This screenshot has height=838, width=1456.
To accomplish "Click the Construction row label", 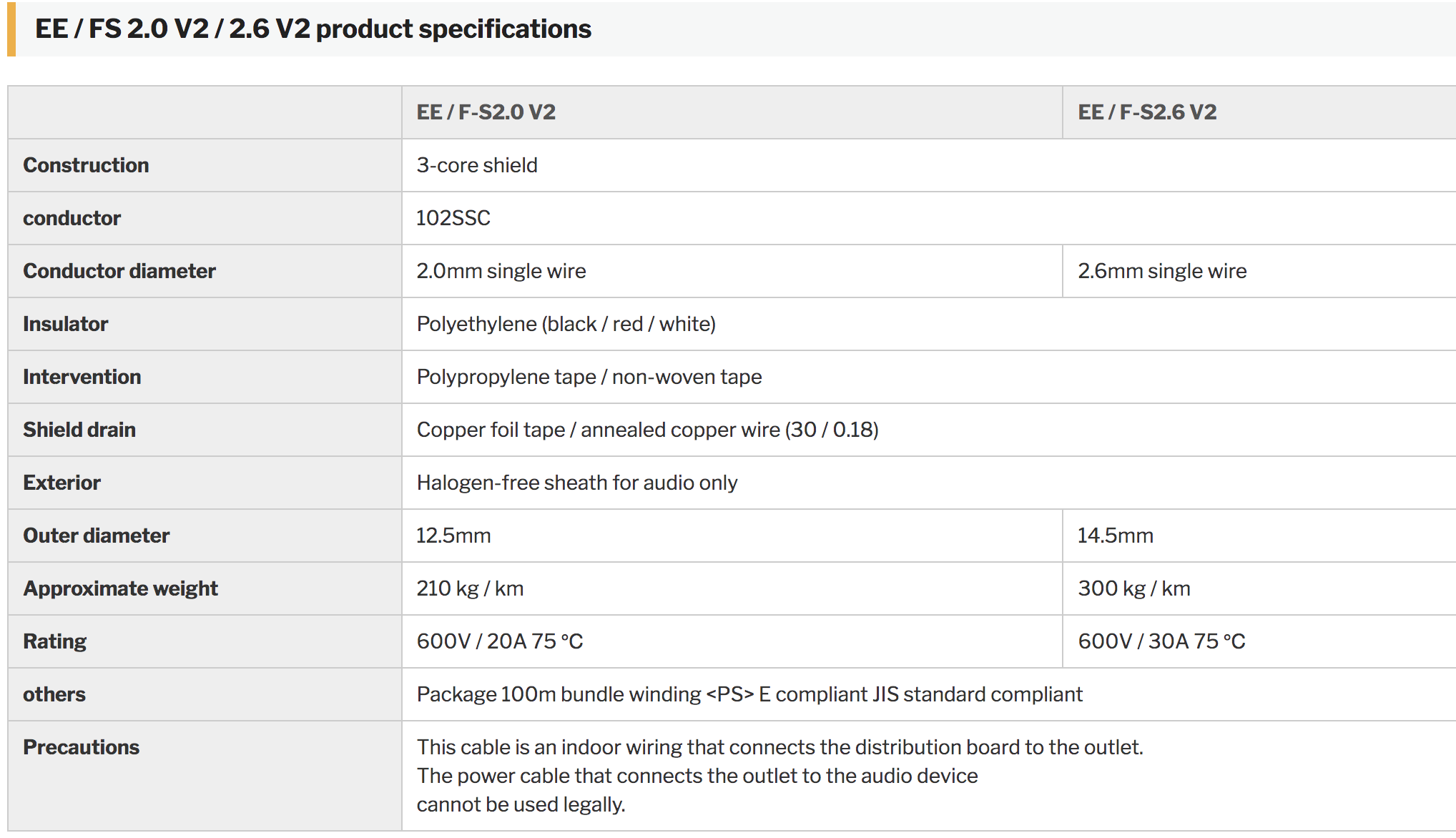I will (86, 165).
